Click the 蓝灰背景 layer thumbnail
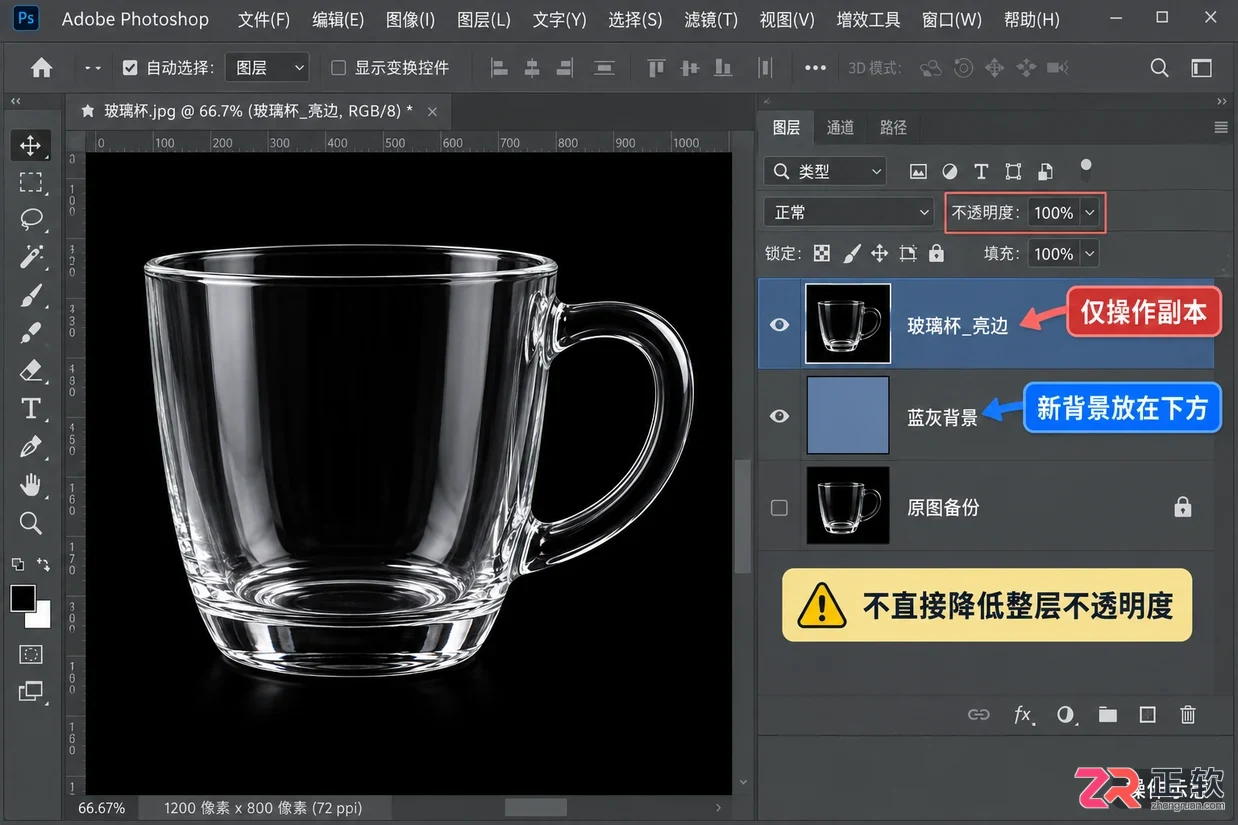This screenshot has width=1238, height=825. [x=848, y=415]
